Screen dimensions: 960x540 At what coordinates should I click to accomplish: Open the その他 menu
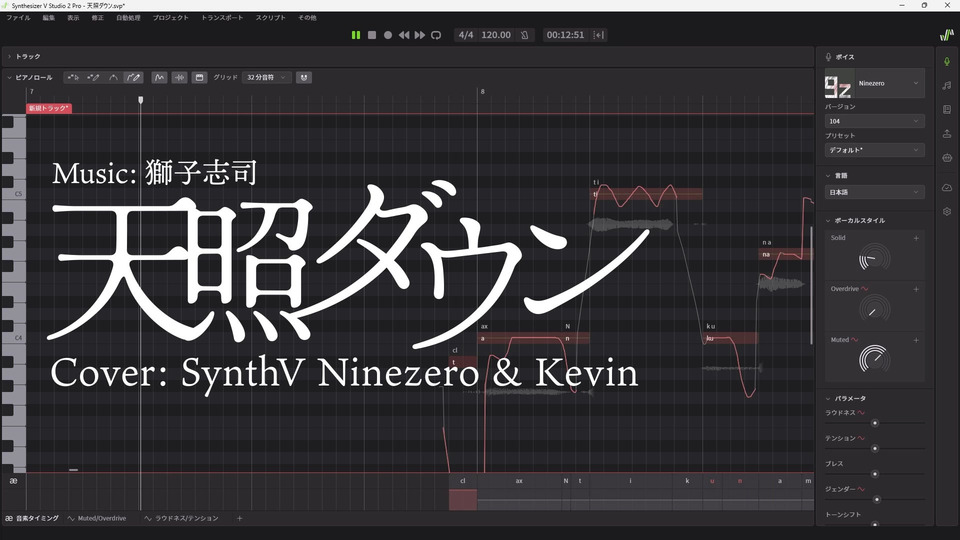(307, 18)
